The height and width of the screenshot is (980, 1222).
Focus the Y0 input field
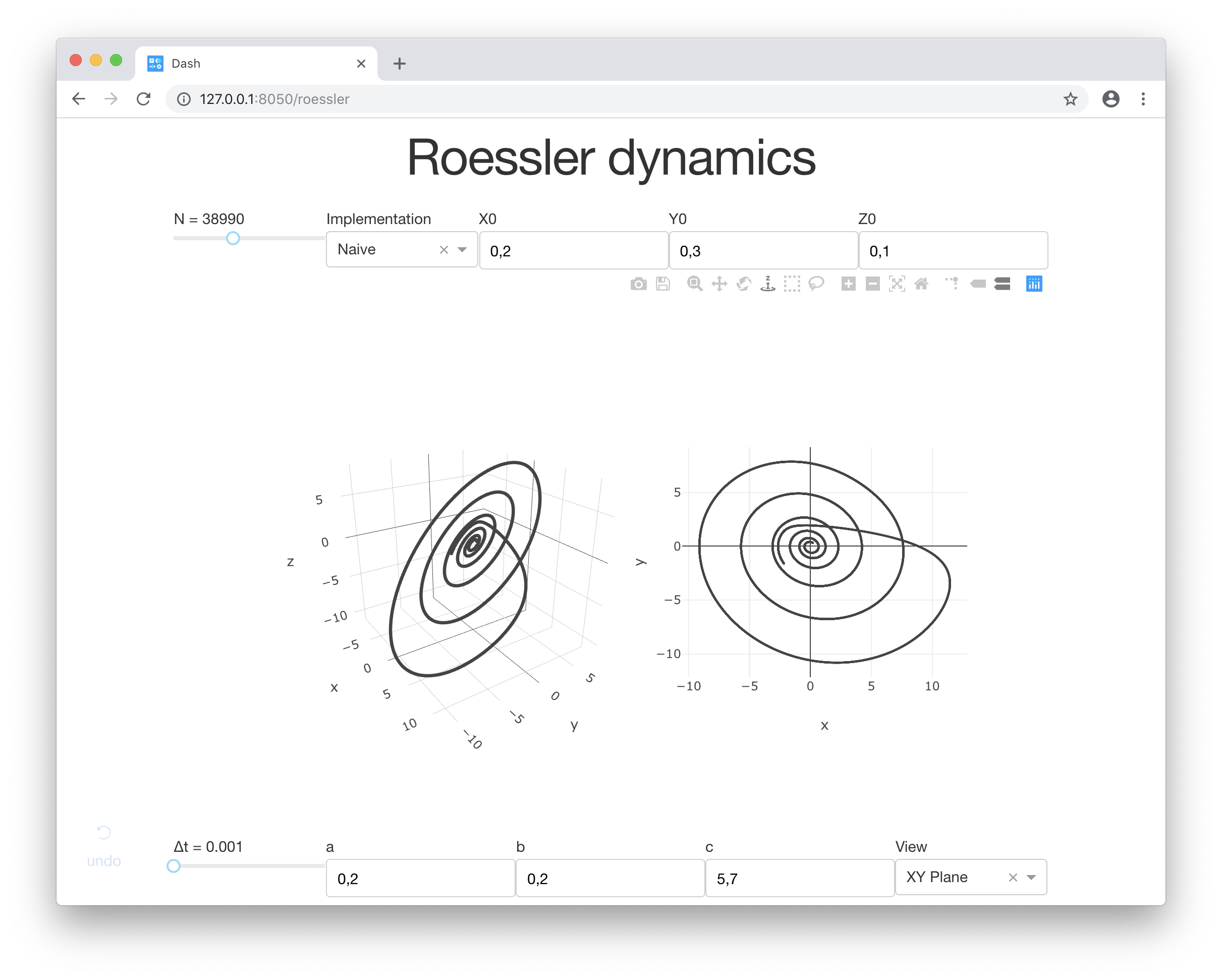point(763,250)
